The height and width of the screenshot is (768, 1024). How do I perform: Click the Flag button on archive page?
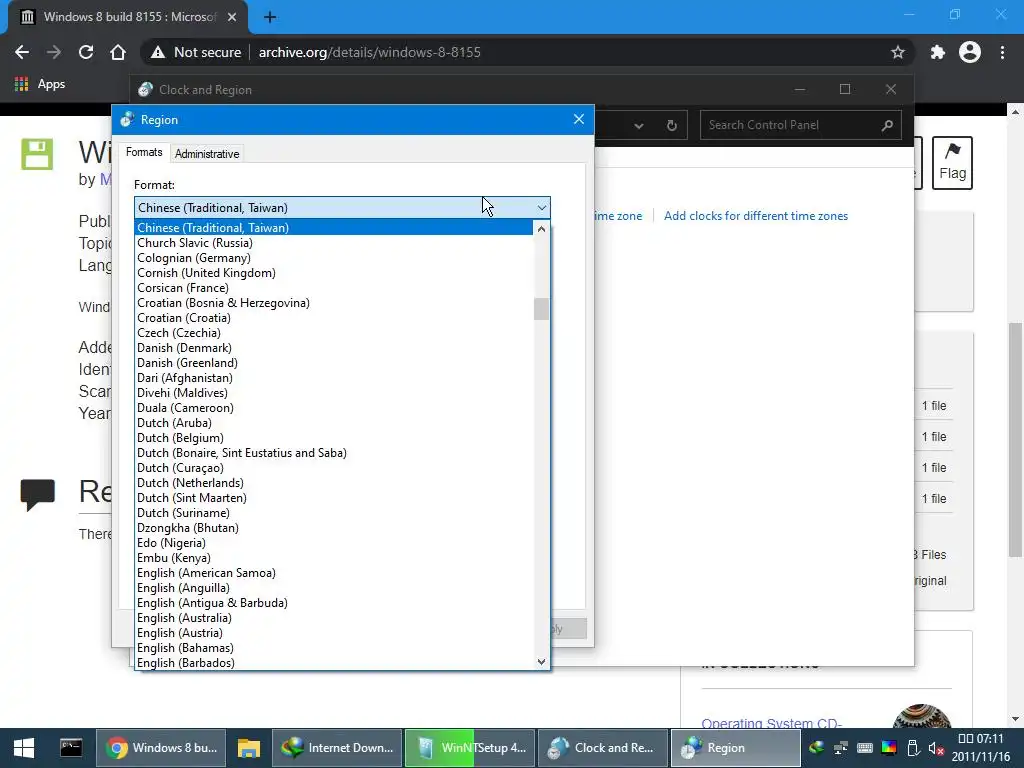click(x=952, y=163)
